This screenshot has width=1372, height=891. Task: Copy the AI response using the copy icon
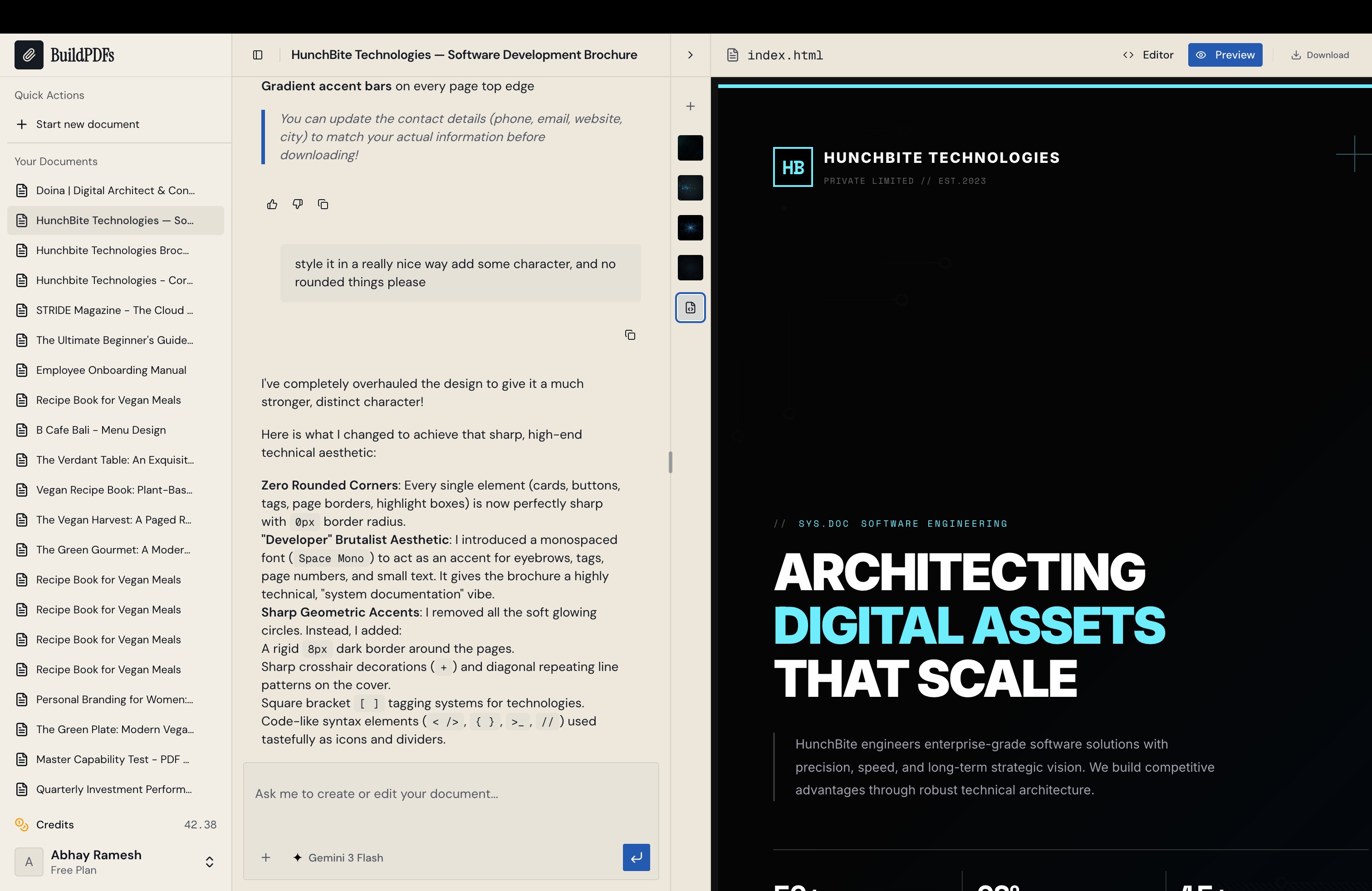point(323,204)
